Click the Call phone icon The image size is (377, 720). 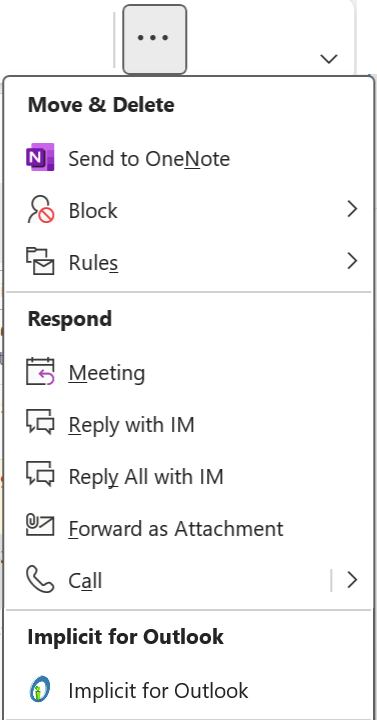40,579
